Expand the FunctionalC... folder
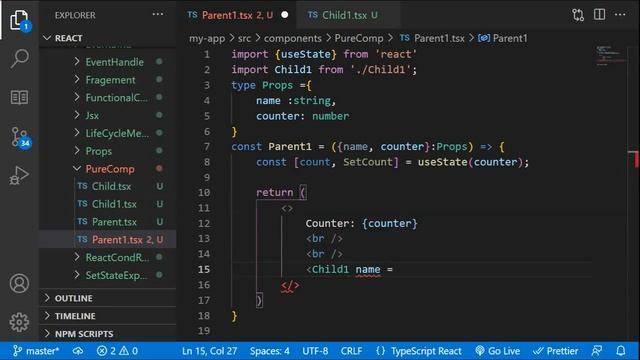Image resolution: width=640 pixels, height=360 pixels. click(116, 98)
